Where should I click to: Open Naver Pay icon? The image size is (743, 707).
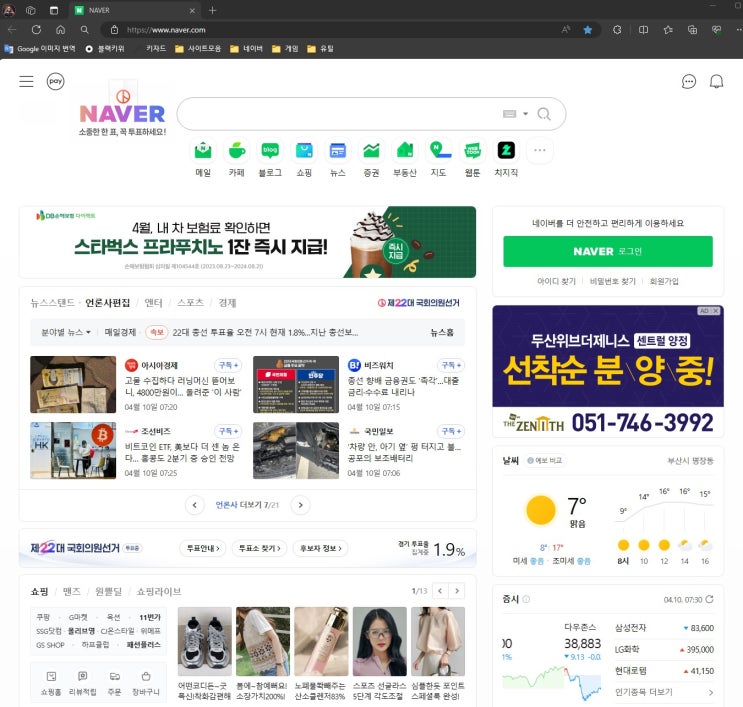pos(55,82)
